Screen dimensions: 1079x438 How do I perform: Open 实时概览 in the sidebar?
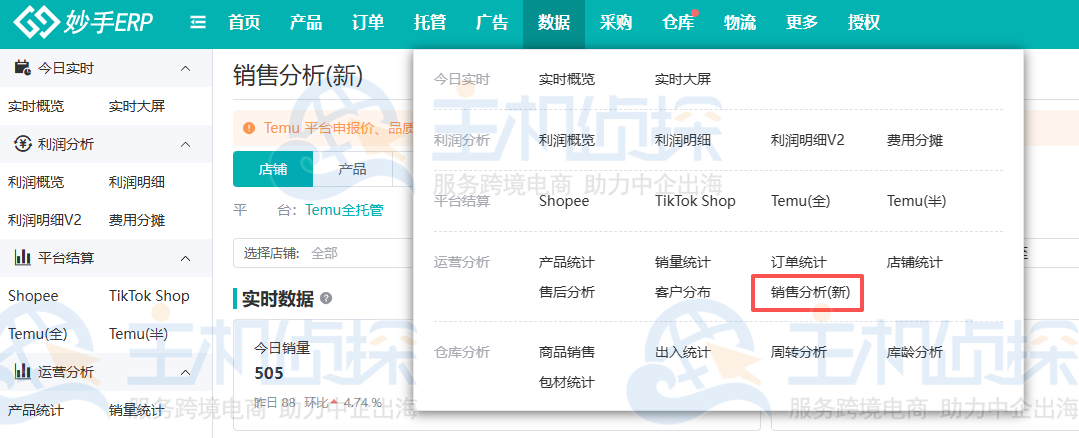tap(36, 107)
